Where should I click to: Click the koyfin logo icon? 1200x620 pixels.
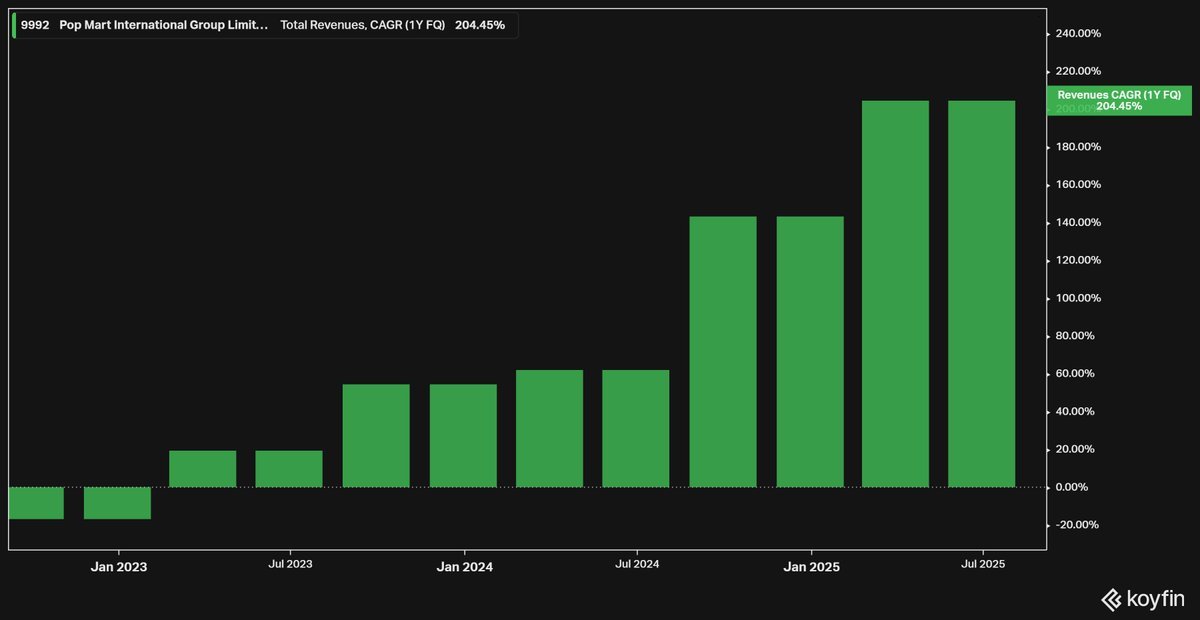1111,599
